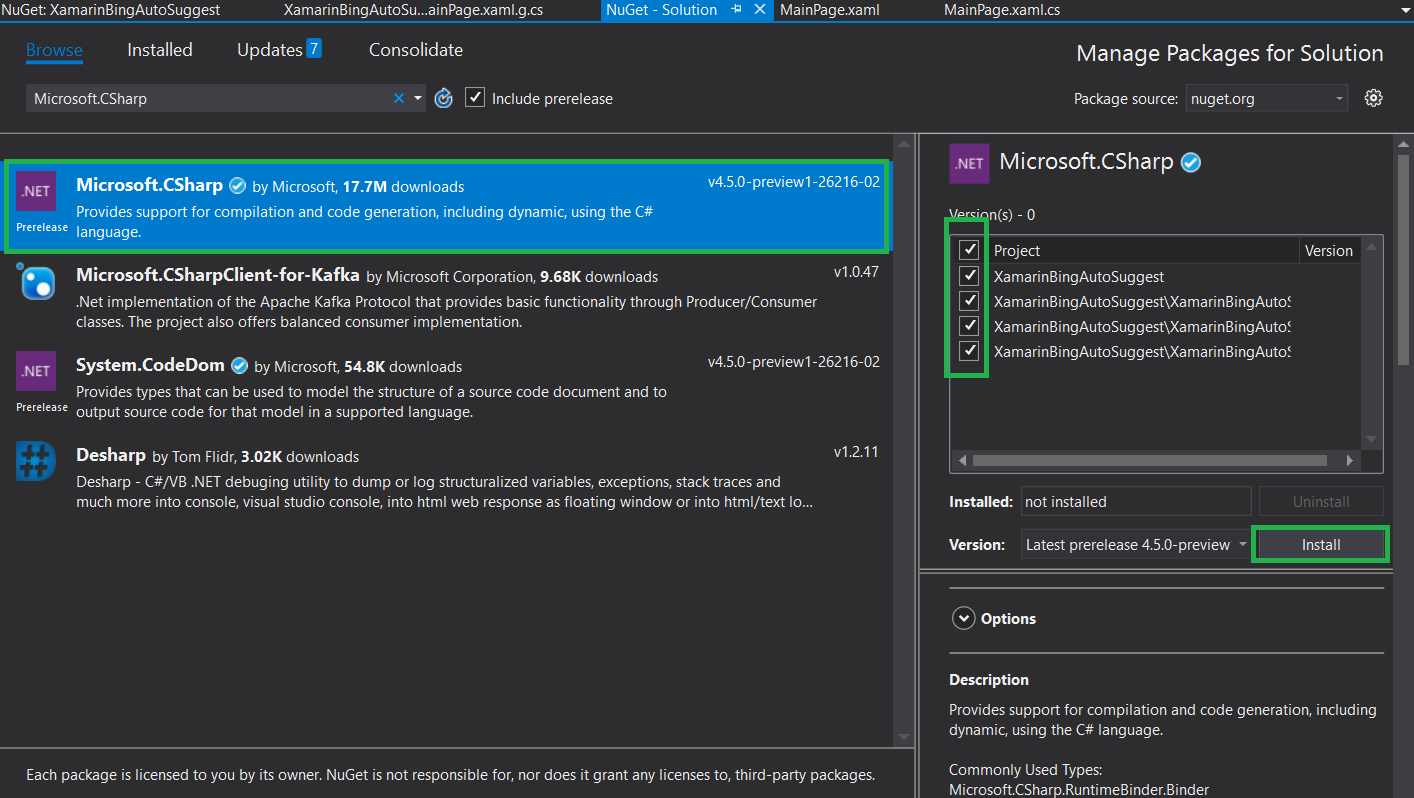1414x798 pixels.
Task: Uncheck the third project row checkbox
Action: point(969,325)
